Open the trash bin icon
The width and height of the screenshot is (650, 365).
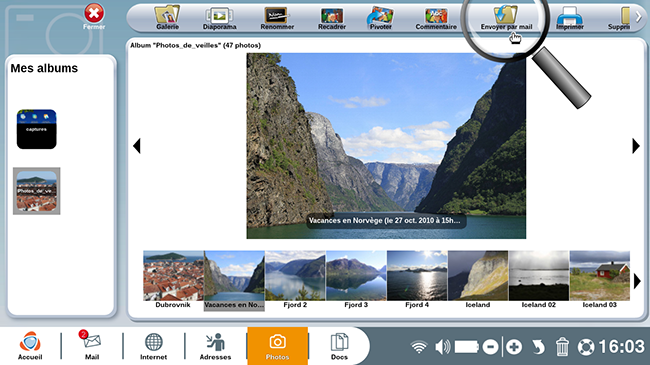point(562,347)
